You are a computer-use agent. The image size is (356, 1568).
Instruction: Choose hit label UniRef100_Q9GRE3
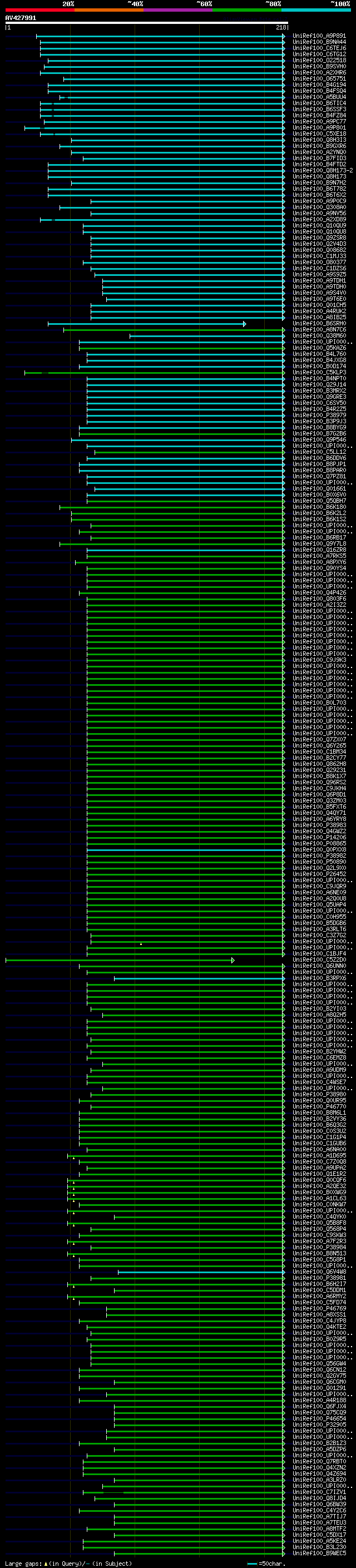pos(319,396)
